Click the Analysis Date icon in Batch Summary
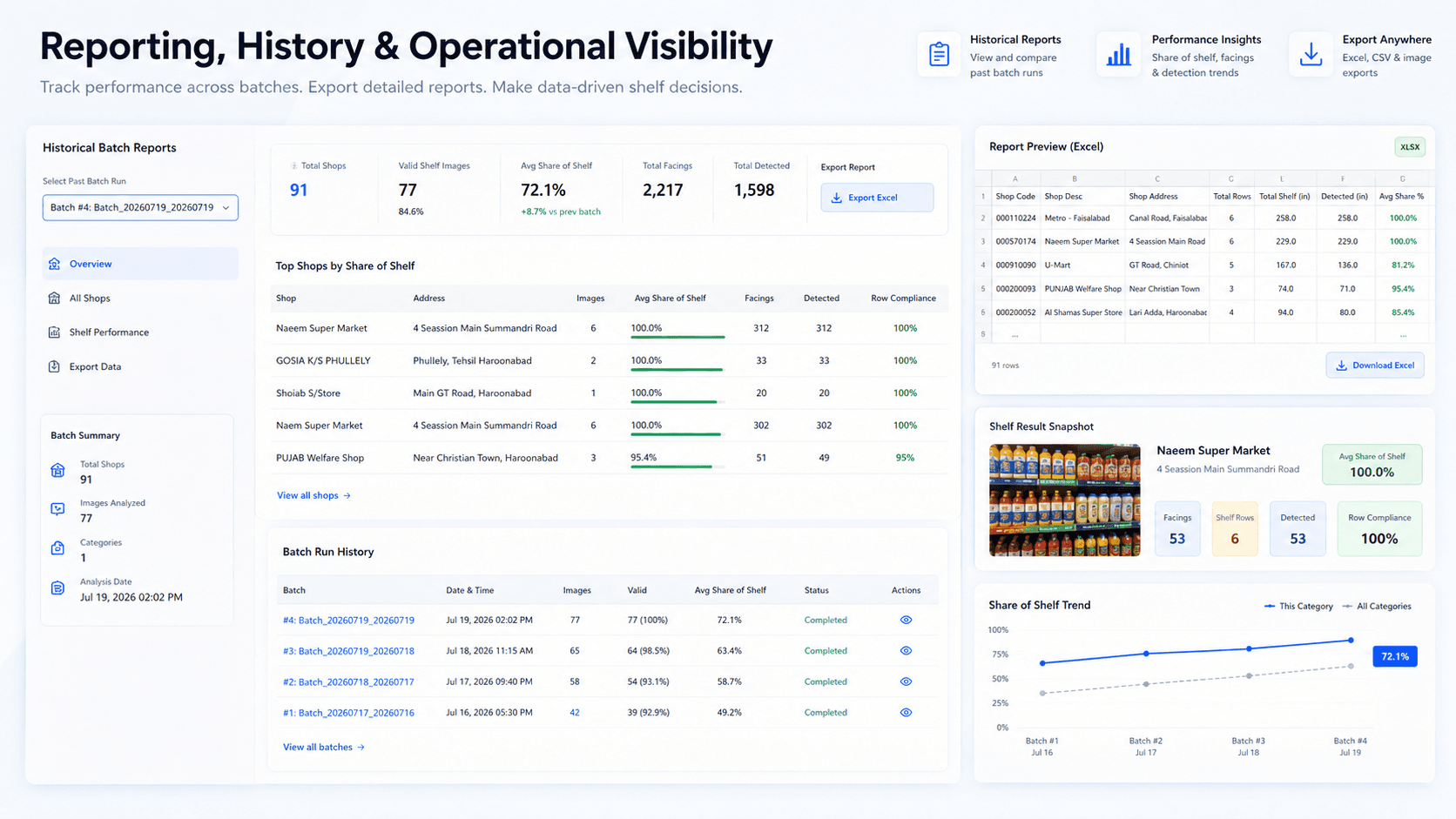The width and height of the screenshot is (1456, 819). [x=57, y=588]
